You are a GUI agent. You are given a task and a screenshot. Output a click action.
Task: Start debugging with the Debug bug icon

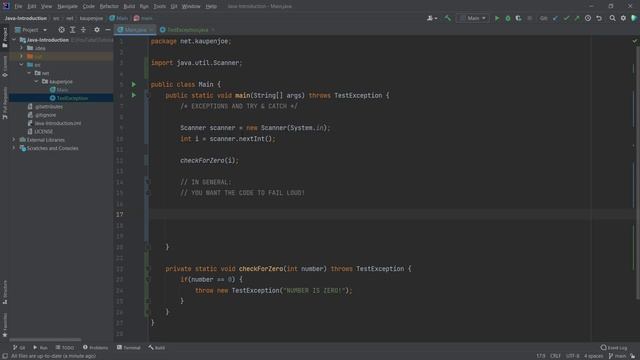[508, 18]
